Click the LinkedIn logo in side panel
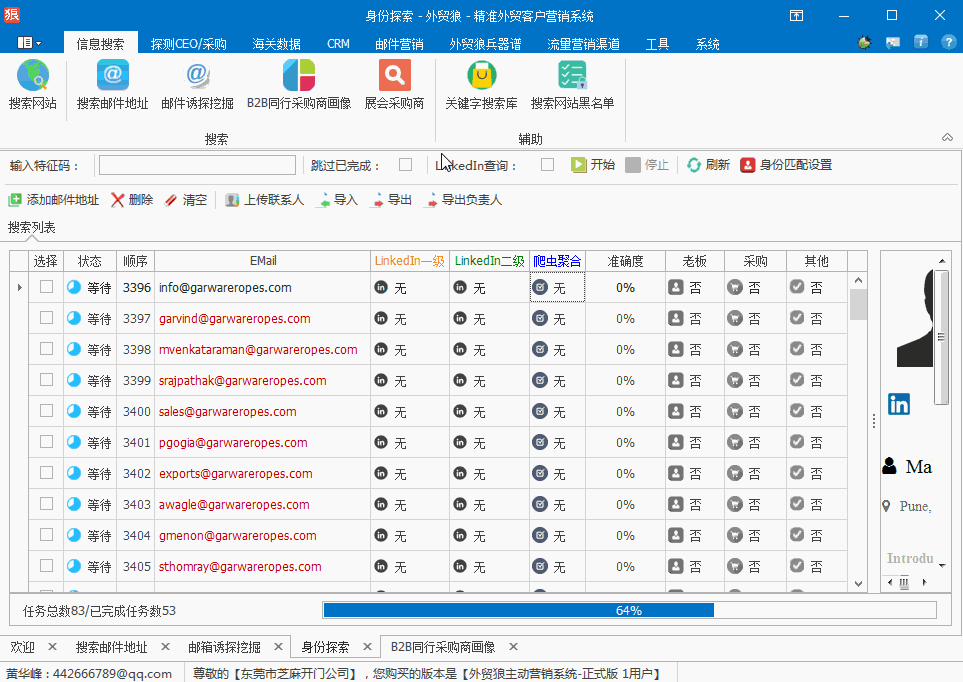Viewport: 963px width, 682px height. [x=899, y=404]
